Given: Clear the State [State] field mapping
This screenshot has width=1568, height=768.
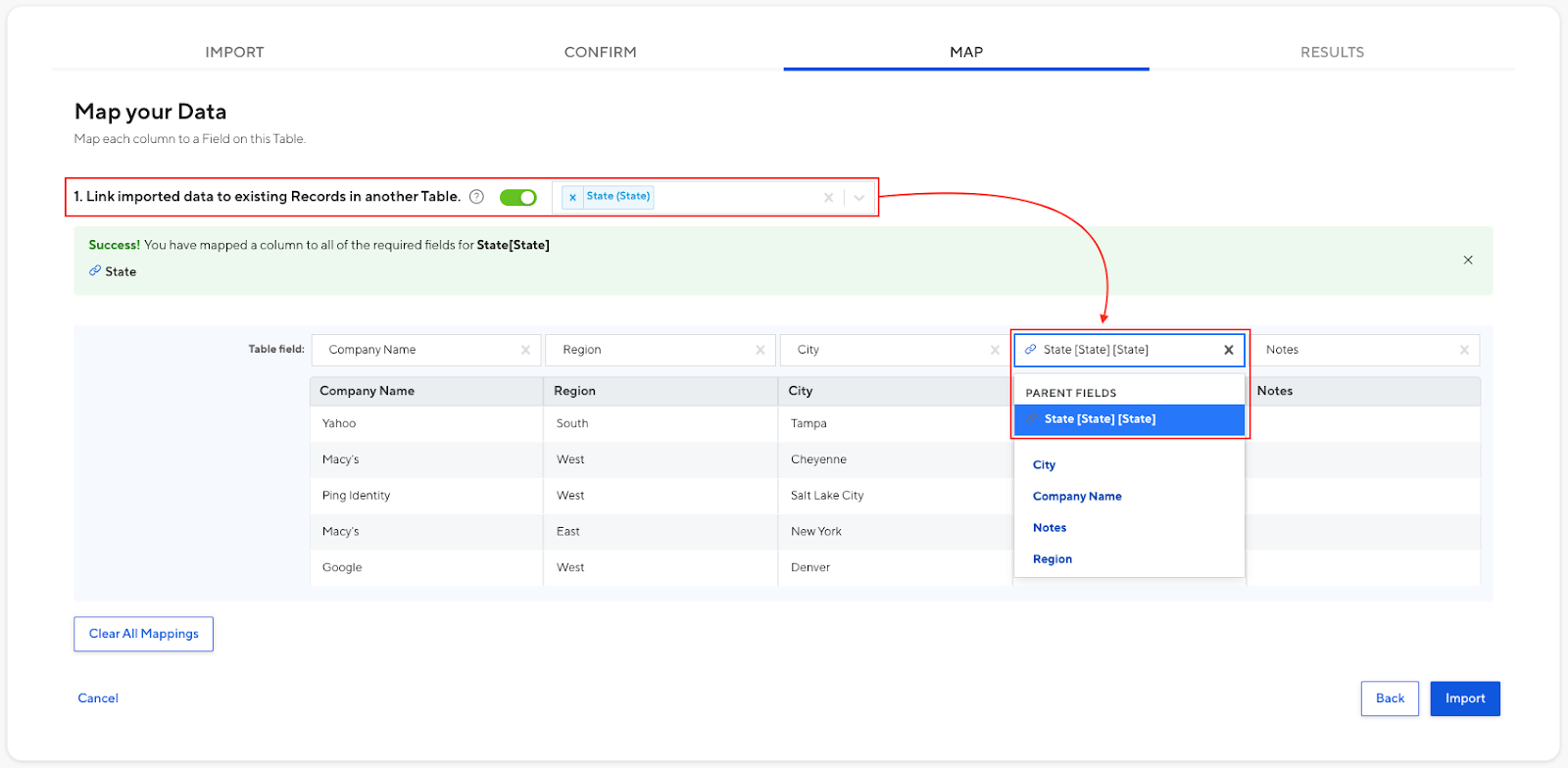Looking at the screenshot, I should click(1228, 350).
